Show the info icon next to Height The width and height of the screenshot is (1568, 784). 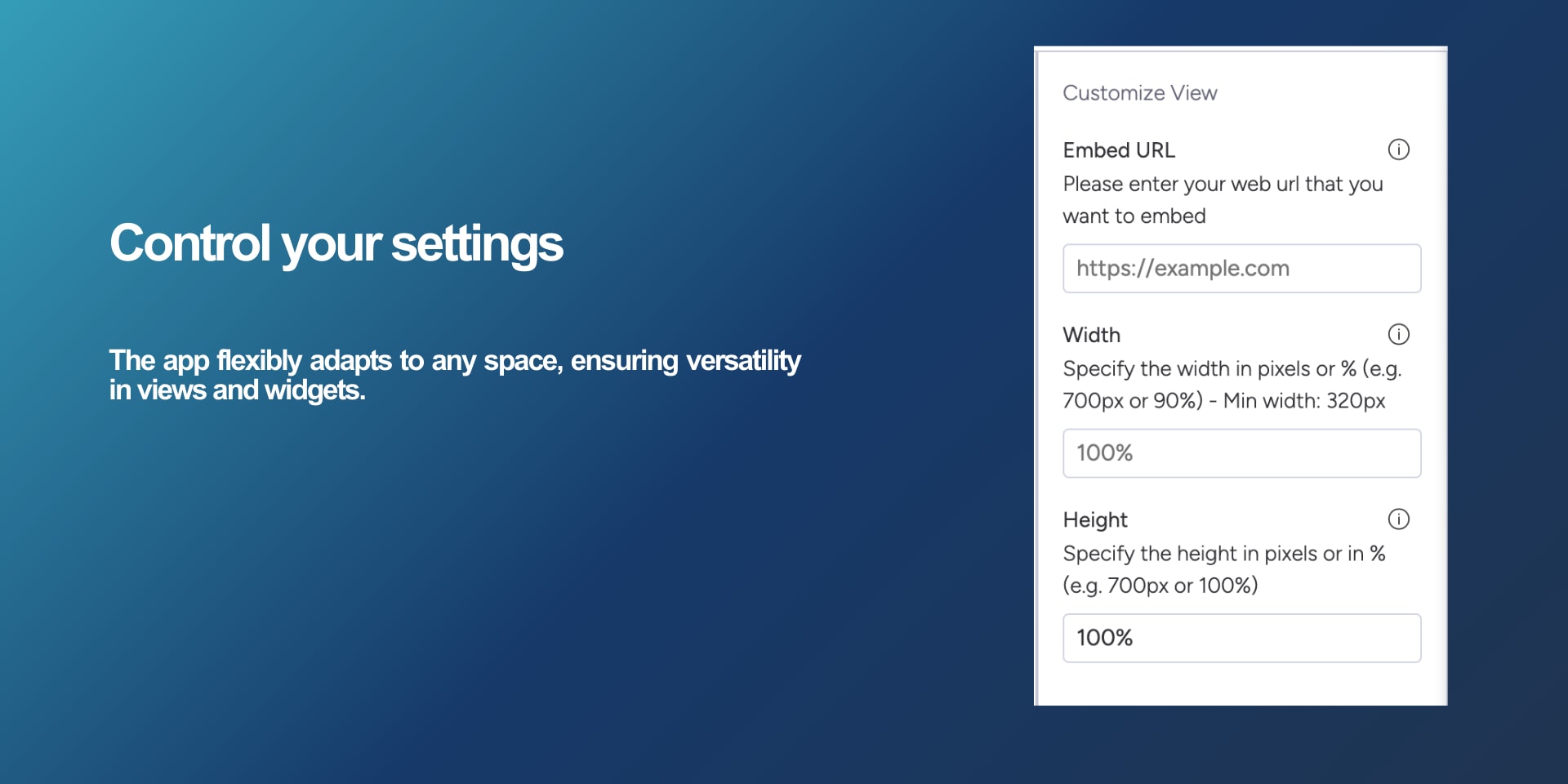pos(1398,519)
